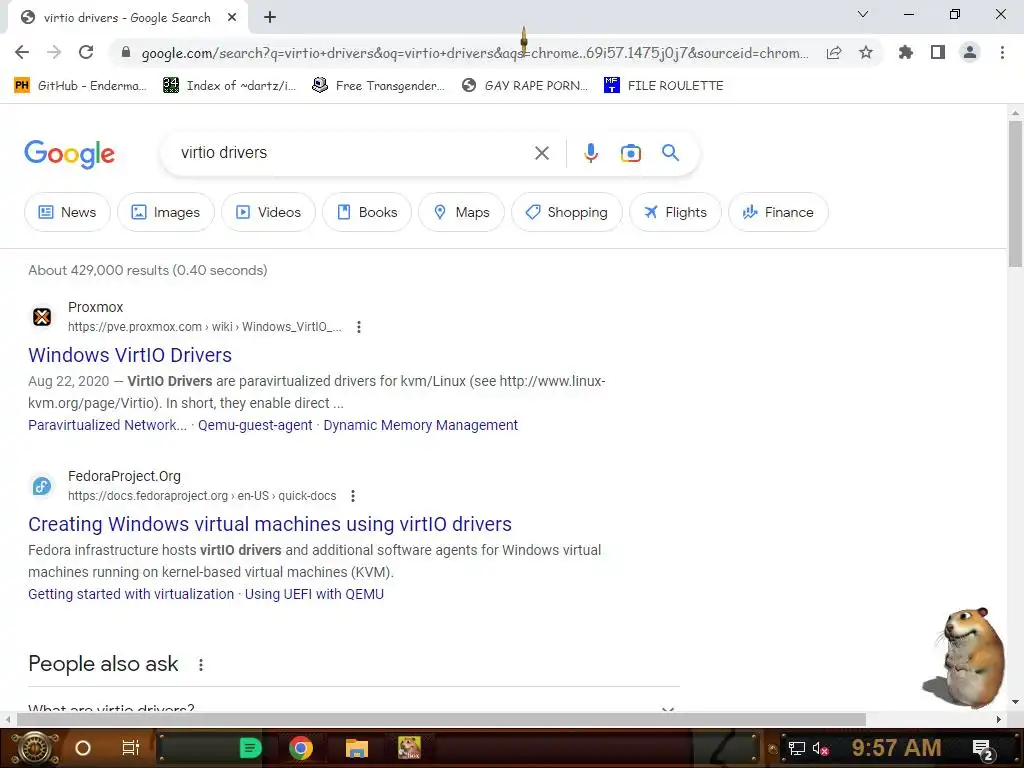Screen dimensions: 1024x768
Task: Toggle the Chrome side panel
Action: click(x=938, y=52)
